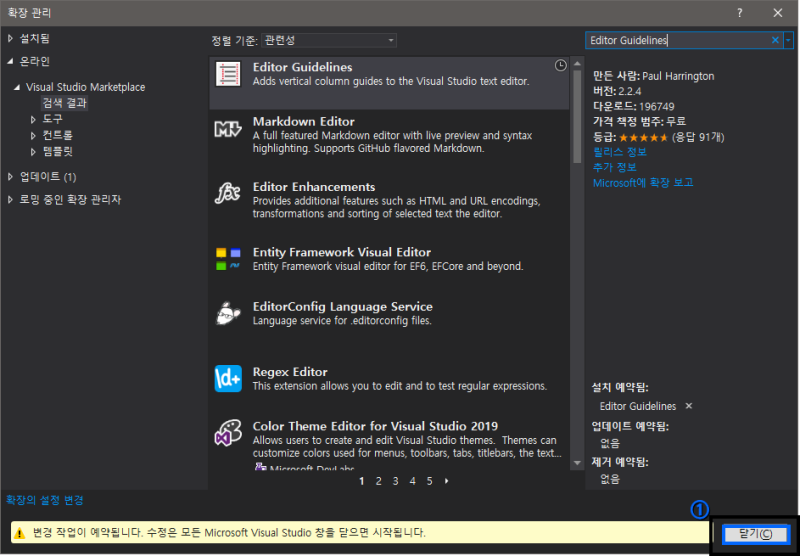Close the 확장 관리 dialog window

click(x=778, y=13)
